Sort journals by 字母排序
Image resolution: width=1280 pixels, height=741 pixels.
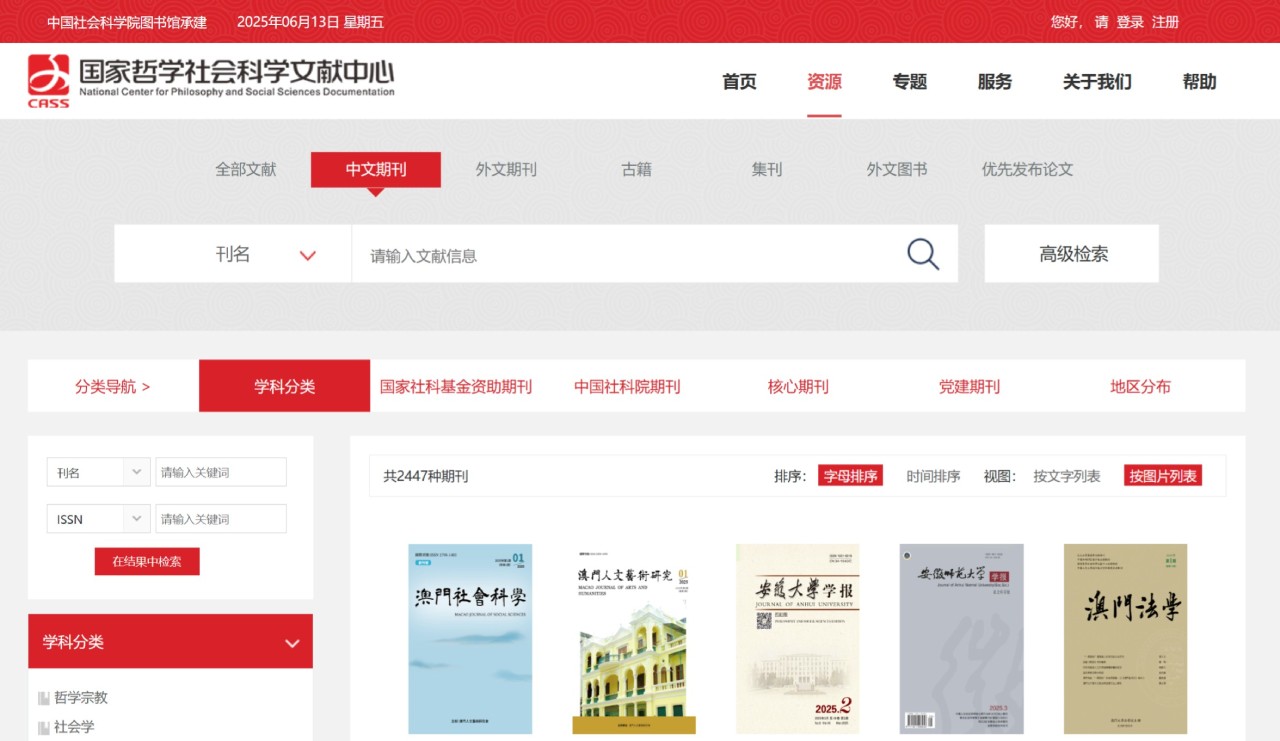[x=850, y=476]
